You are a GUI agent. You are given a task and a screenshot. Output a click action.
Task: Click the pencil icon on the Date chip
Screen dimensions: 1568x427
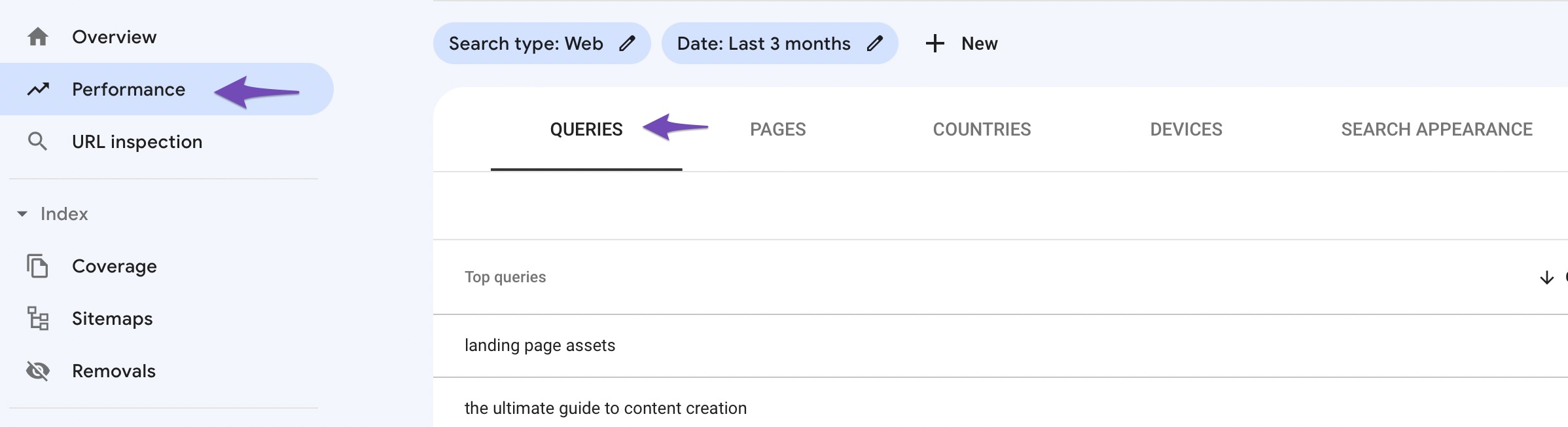[x=876, y=43]
